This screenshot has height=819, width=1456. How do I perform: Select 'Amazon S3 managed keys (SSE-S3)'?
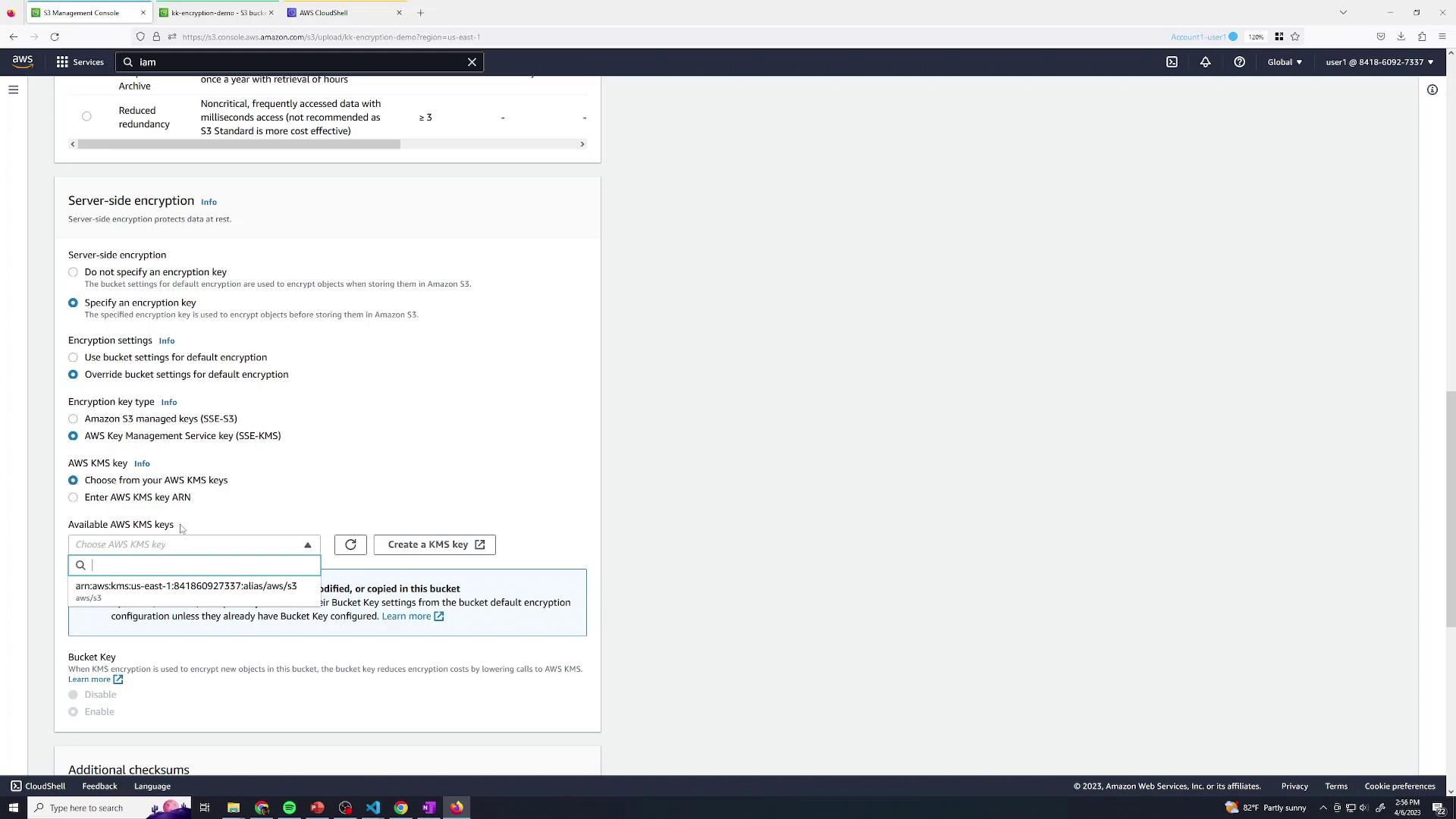tap(73, 419)
